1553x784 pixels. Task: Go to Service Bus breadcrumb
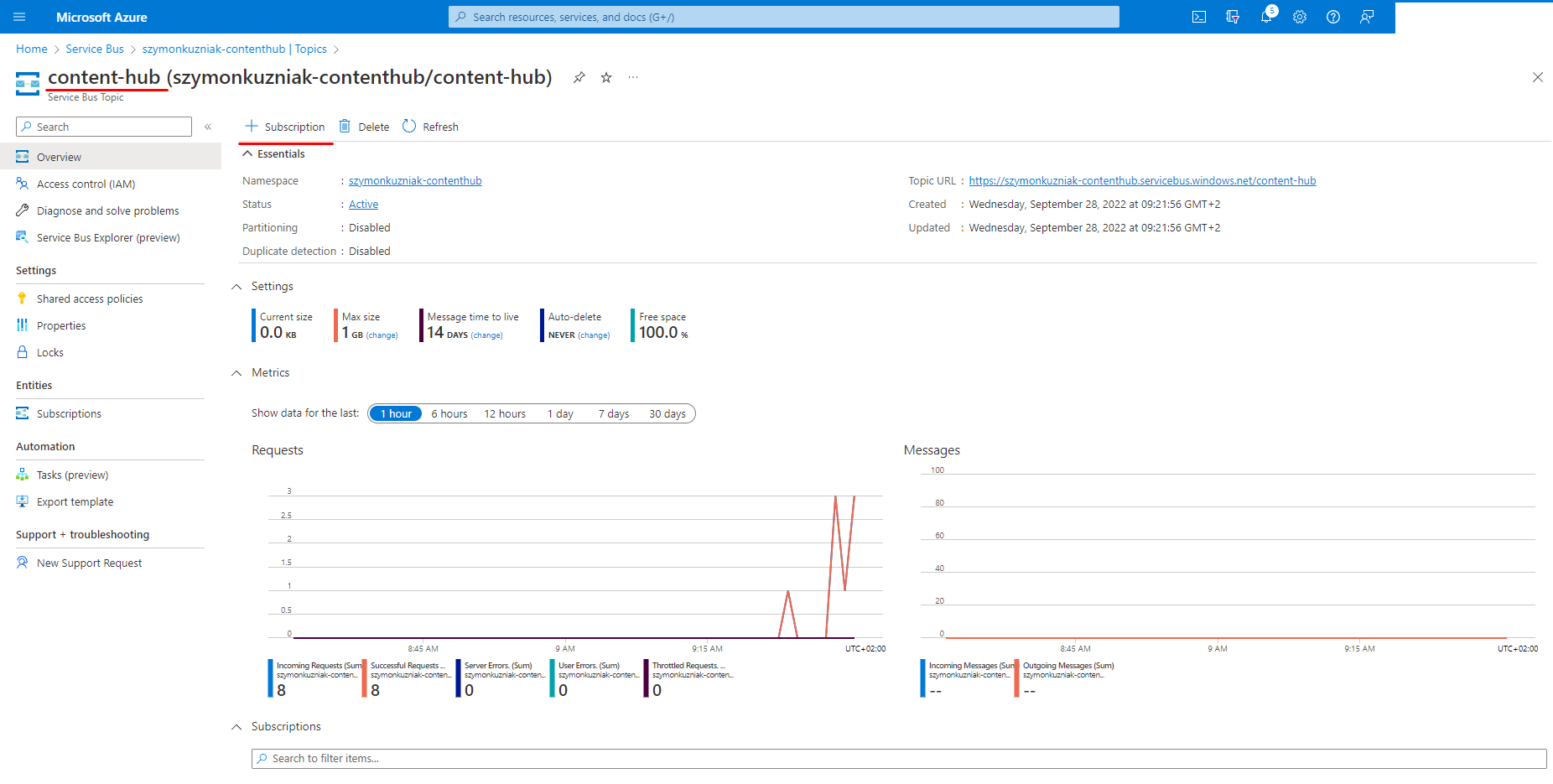[x=95, y=49]
